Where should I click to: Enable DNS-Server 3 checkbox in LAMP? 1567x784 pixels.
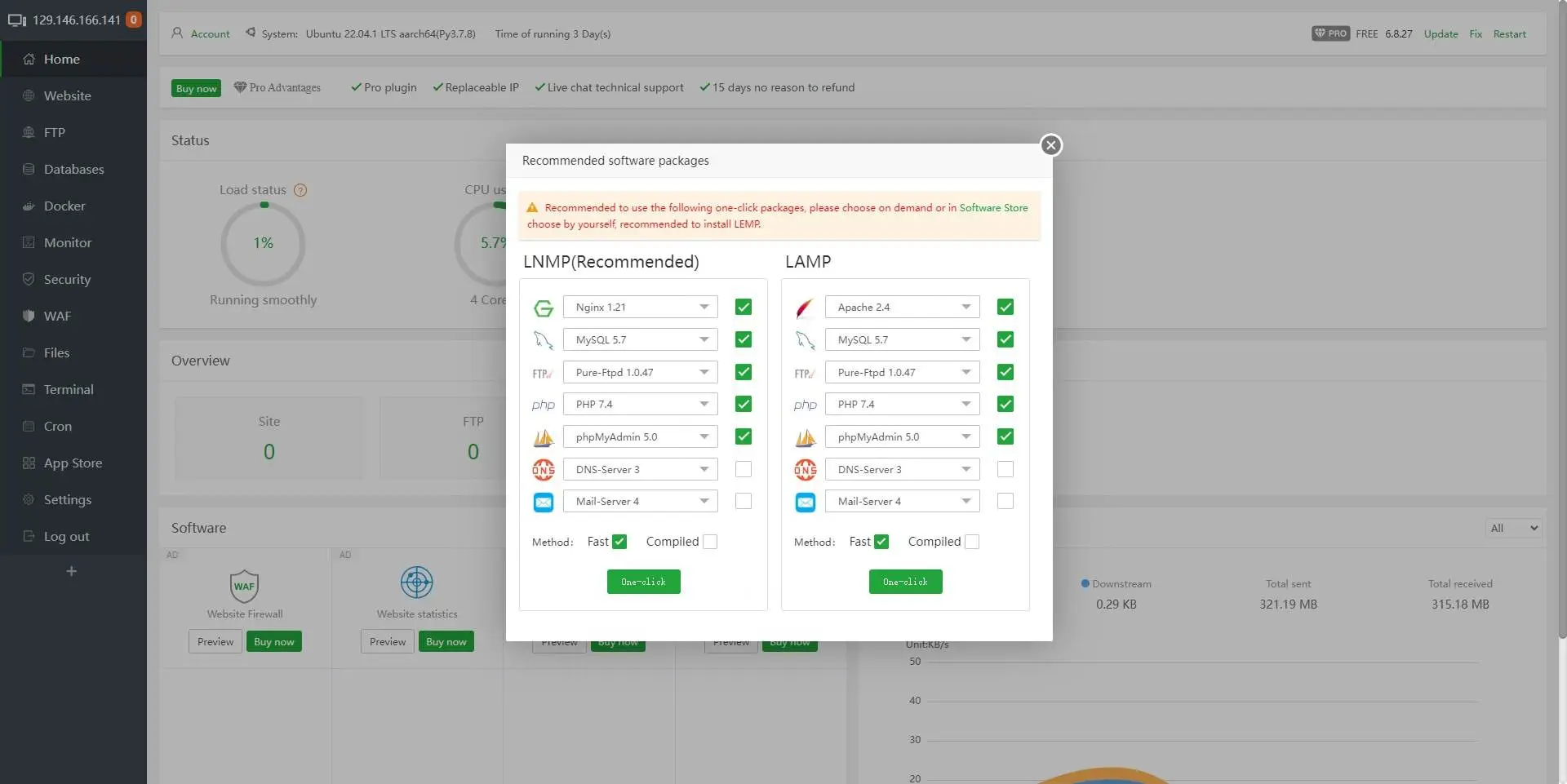(x=1005, y=469)
